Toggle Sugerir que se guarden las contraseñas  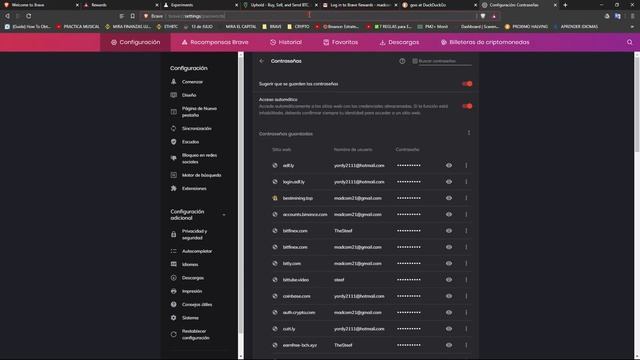467,84
